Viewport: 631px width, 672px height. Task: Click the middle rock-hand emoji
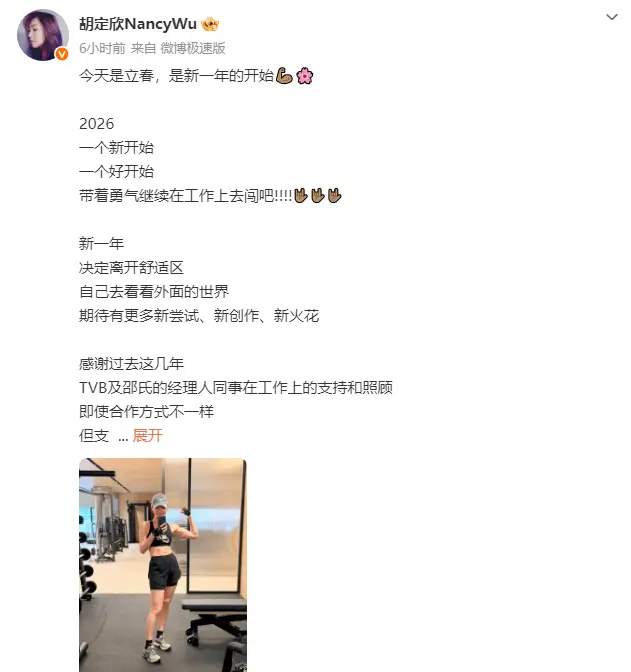[317, 195]
